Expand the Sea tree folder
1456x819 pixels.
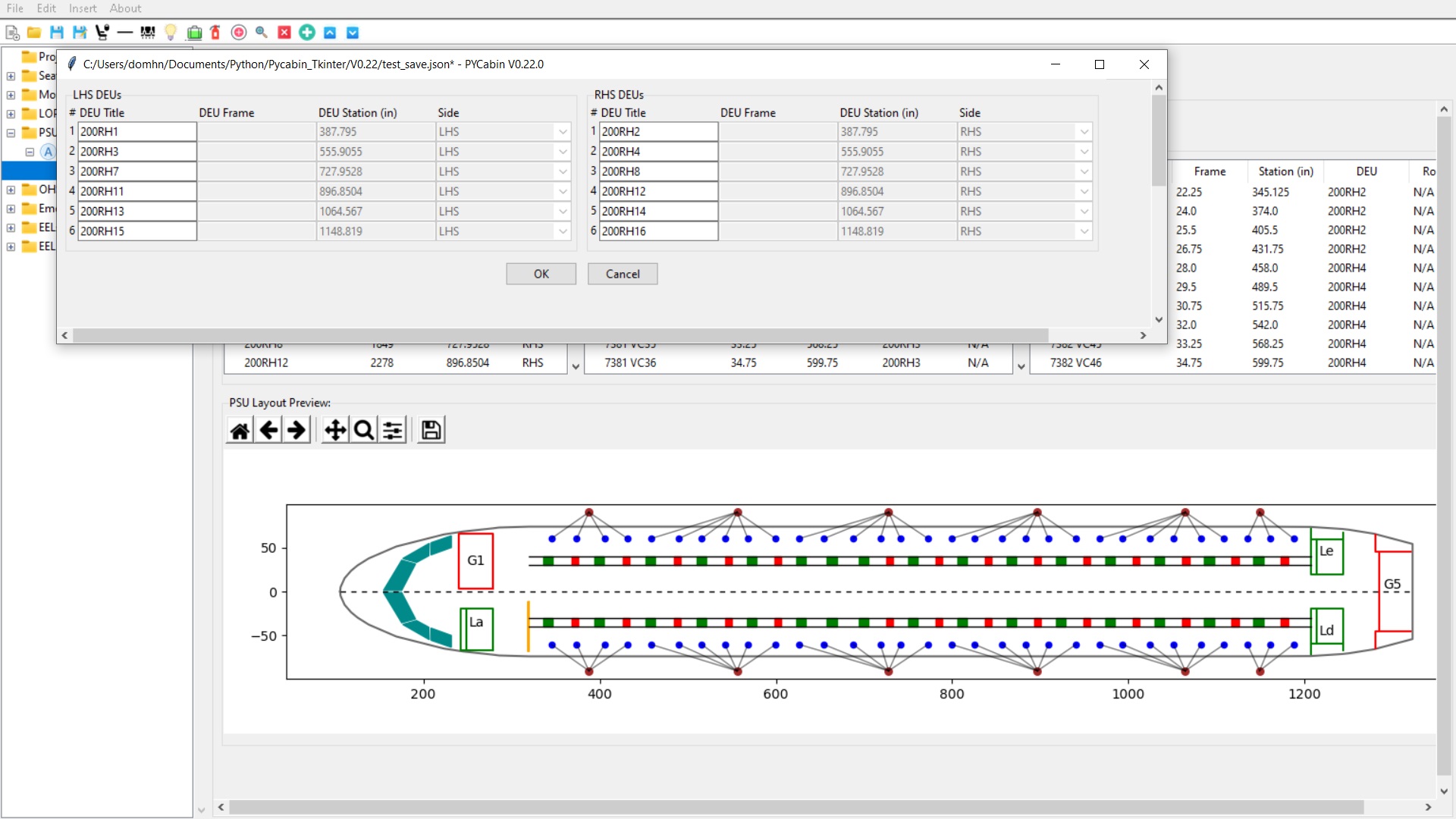point(11,76)
